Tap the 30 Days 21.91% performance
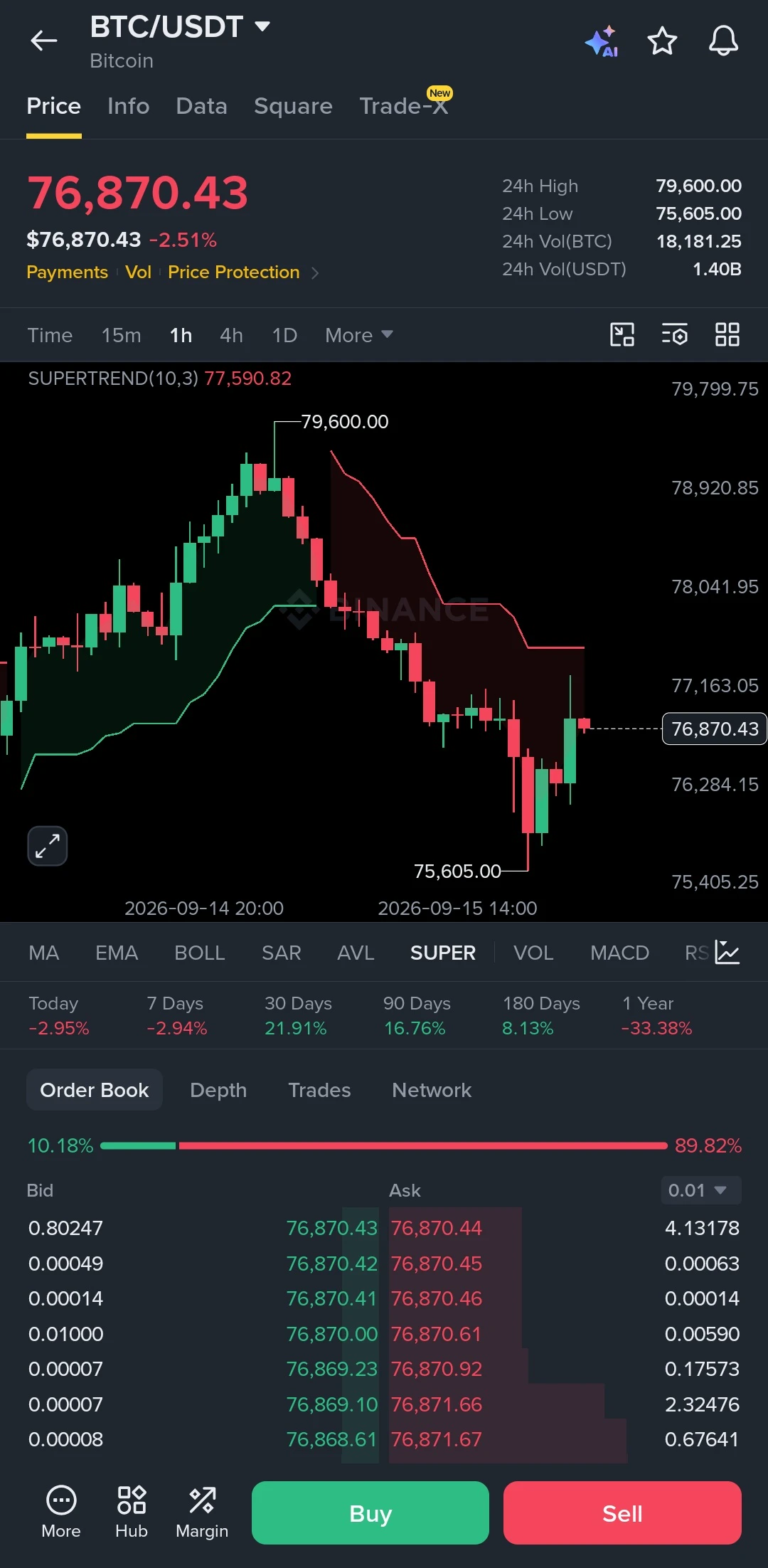 coord(298,1016)
